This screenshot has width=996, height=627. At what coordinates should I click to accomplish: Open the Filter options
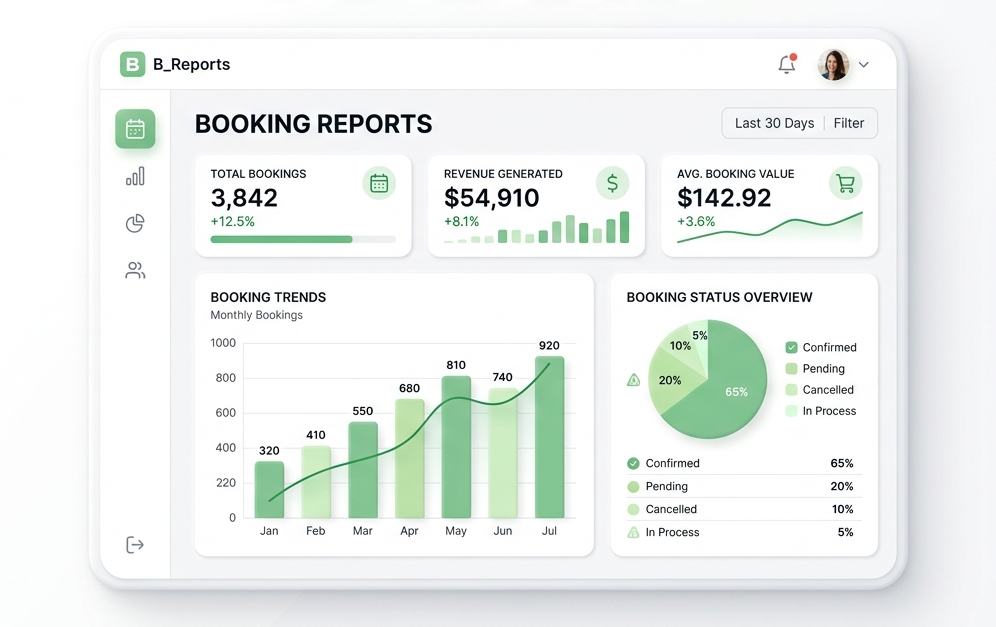click(x=849, y=123)
